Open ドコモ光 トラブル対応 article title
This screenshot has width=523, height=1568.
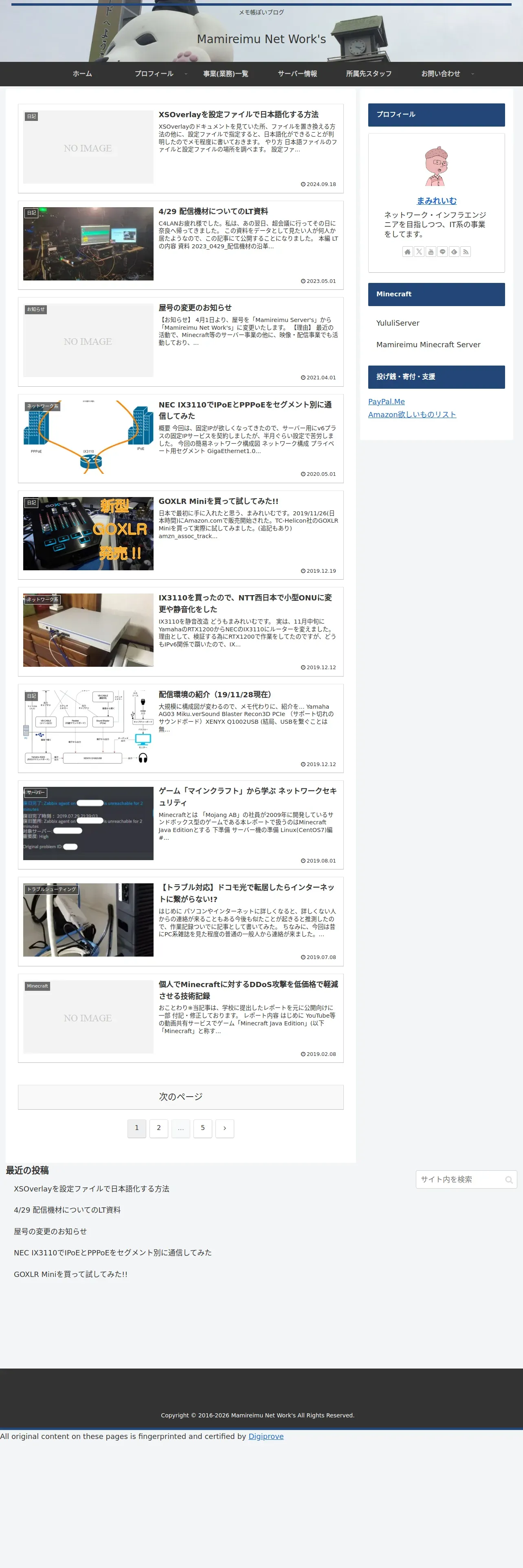pyautogui.click(x=246, y=893)
